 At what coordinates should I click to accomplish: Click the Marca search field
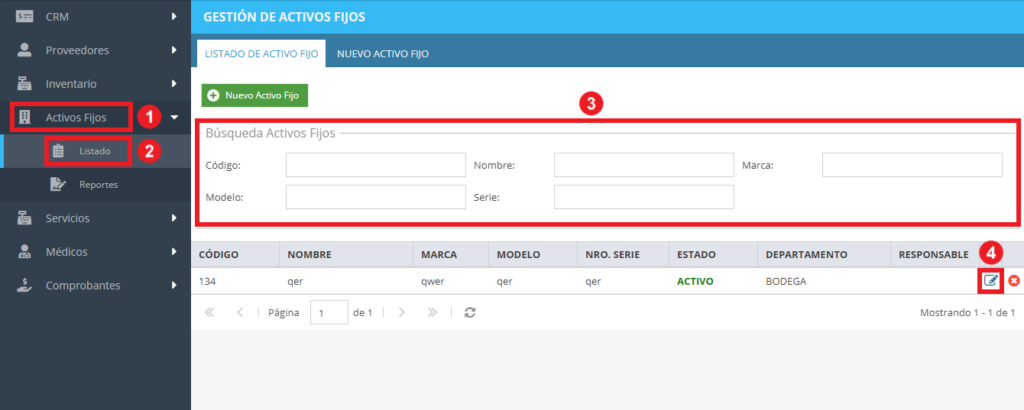pyautogui.click(x=912, y=165)
